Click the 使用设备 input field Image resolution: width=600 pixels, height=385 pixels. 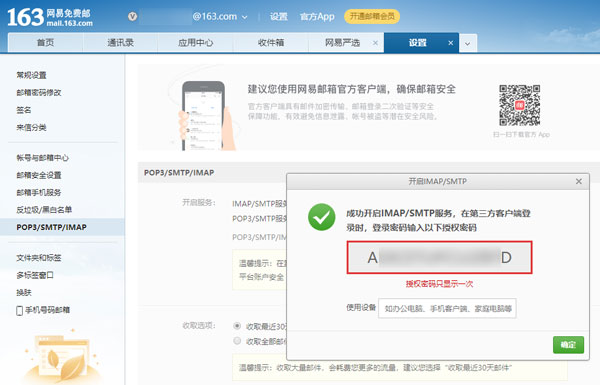(x=447, y=308)
